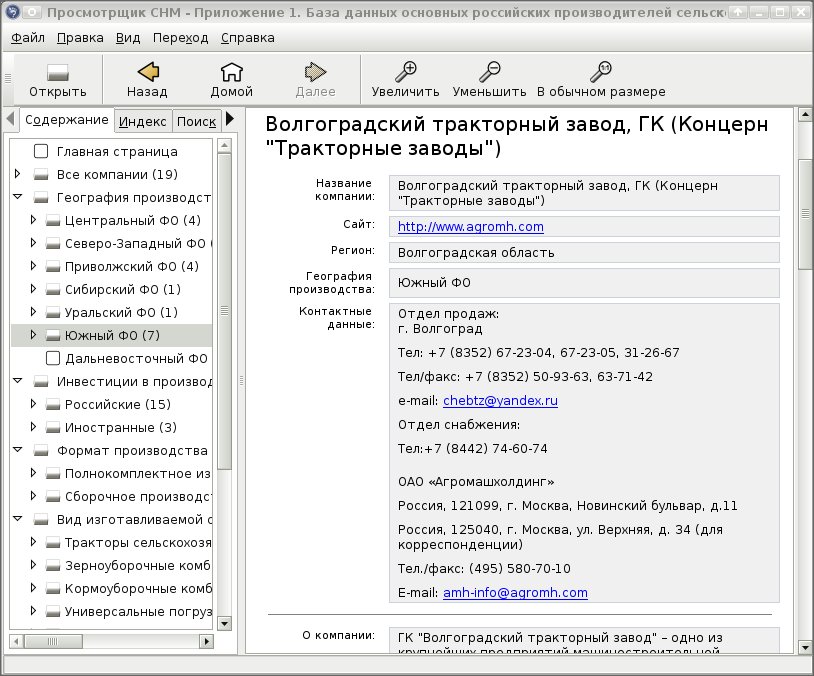Screen dimensions: 814x676
Task: Click the page vertical scrollbar thumb
Action: tap(805, 214)
